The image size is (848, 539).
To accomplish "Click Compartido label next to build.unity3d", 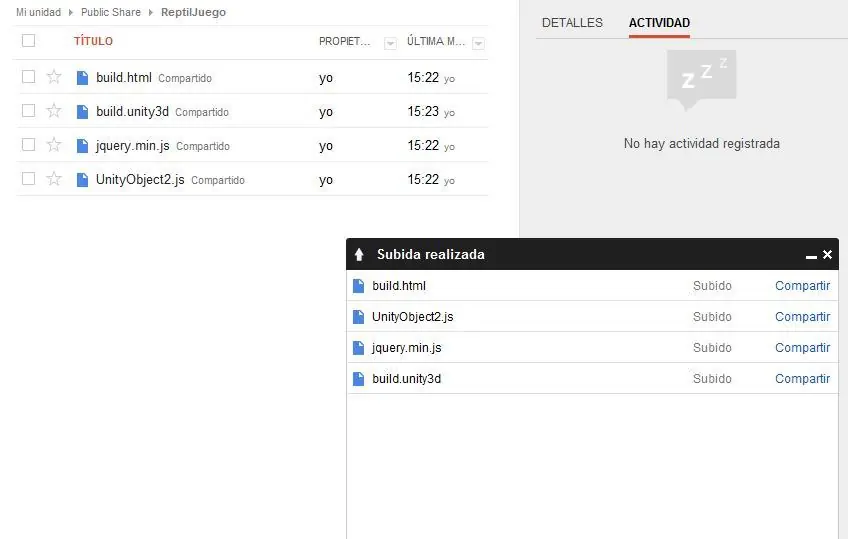I will click(x=202, y=112).
